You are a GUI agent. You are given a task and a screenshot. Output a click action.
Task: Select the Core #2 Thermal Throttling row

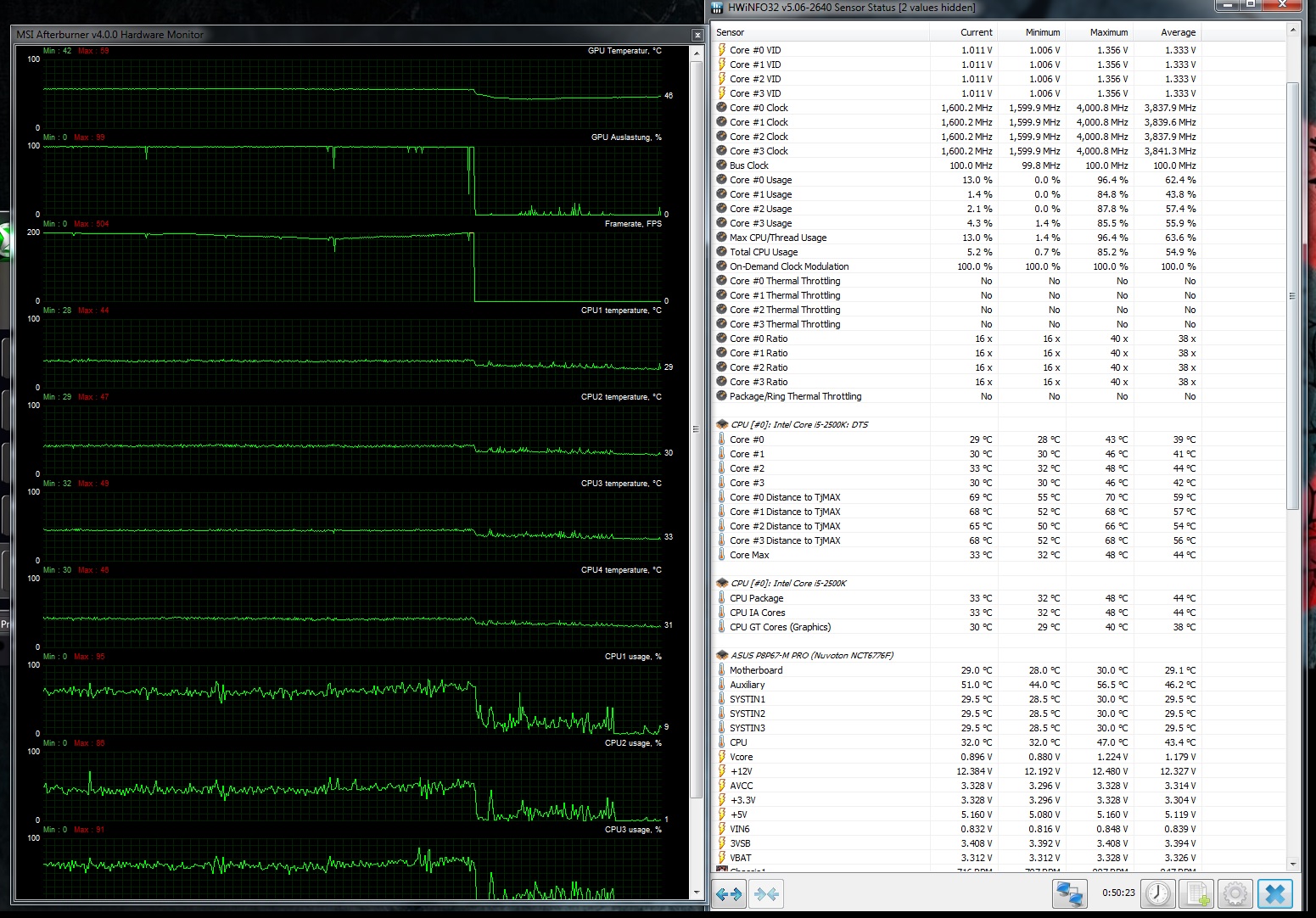pos(957,310)
